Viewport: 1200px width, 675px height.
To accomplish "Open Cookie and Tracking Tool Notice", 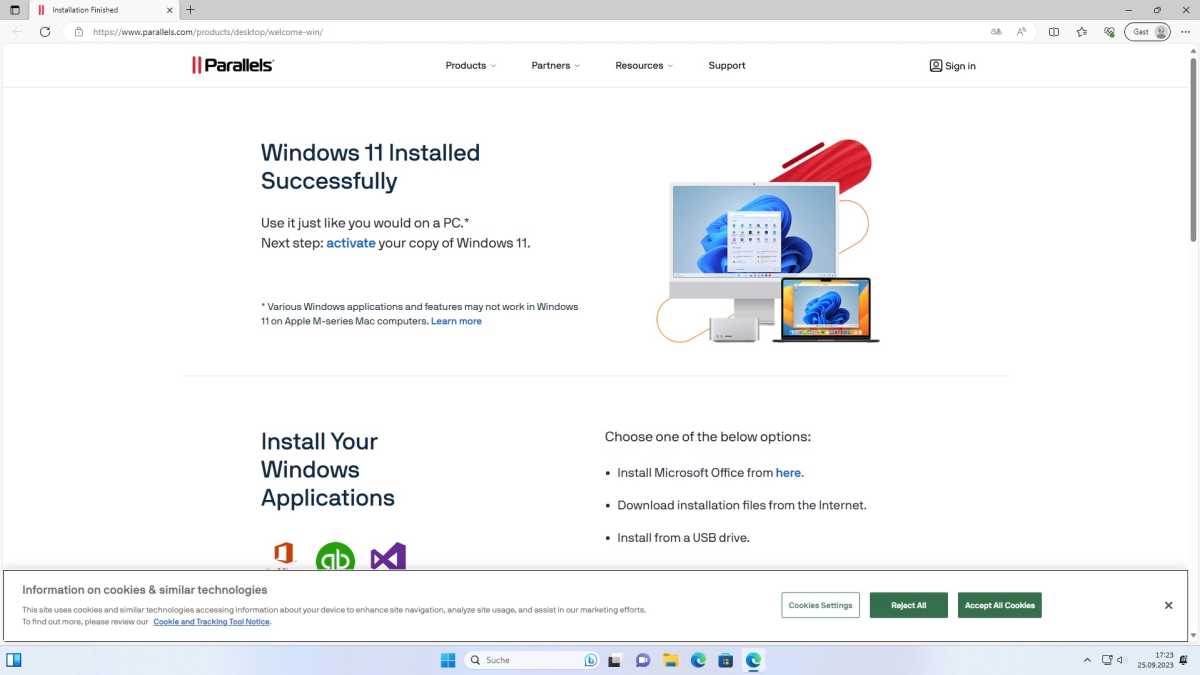I will [x=211, y=622].
